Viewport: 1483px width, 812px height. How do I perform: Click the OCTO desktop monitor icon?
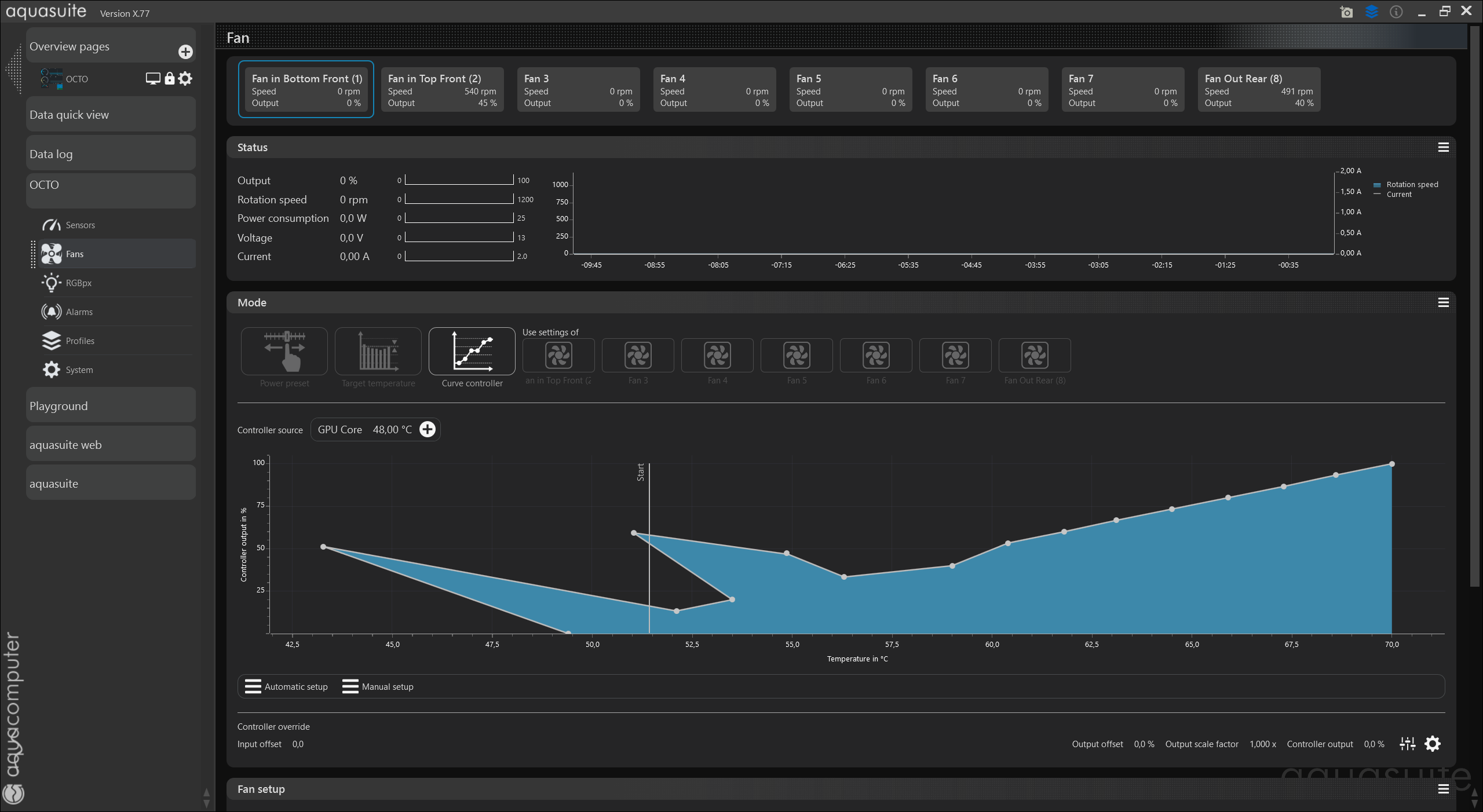tap(153, 79)
